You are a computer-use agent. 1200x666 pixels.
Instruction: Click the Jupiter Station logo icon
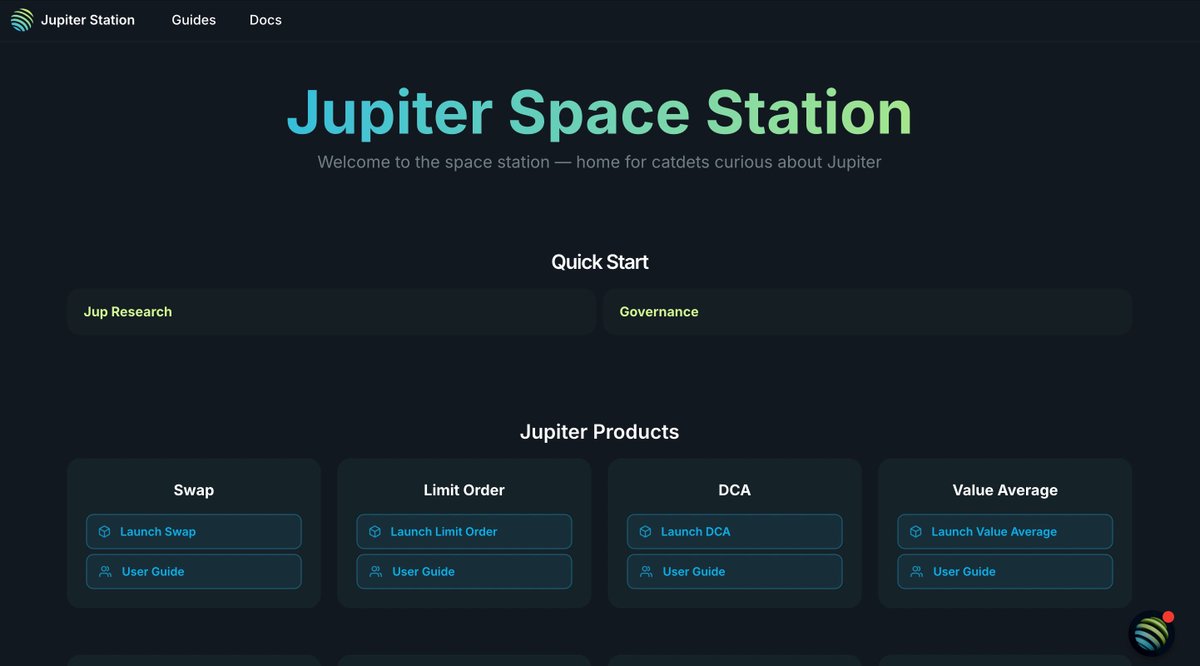point(22,20)
